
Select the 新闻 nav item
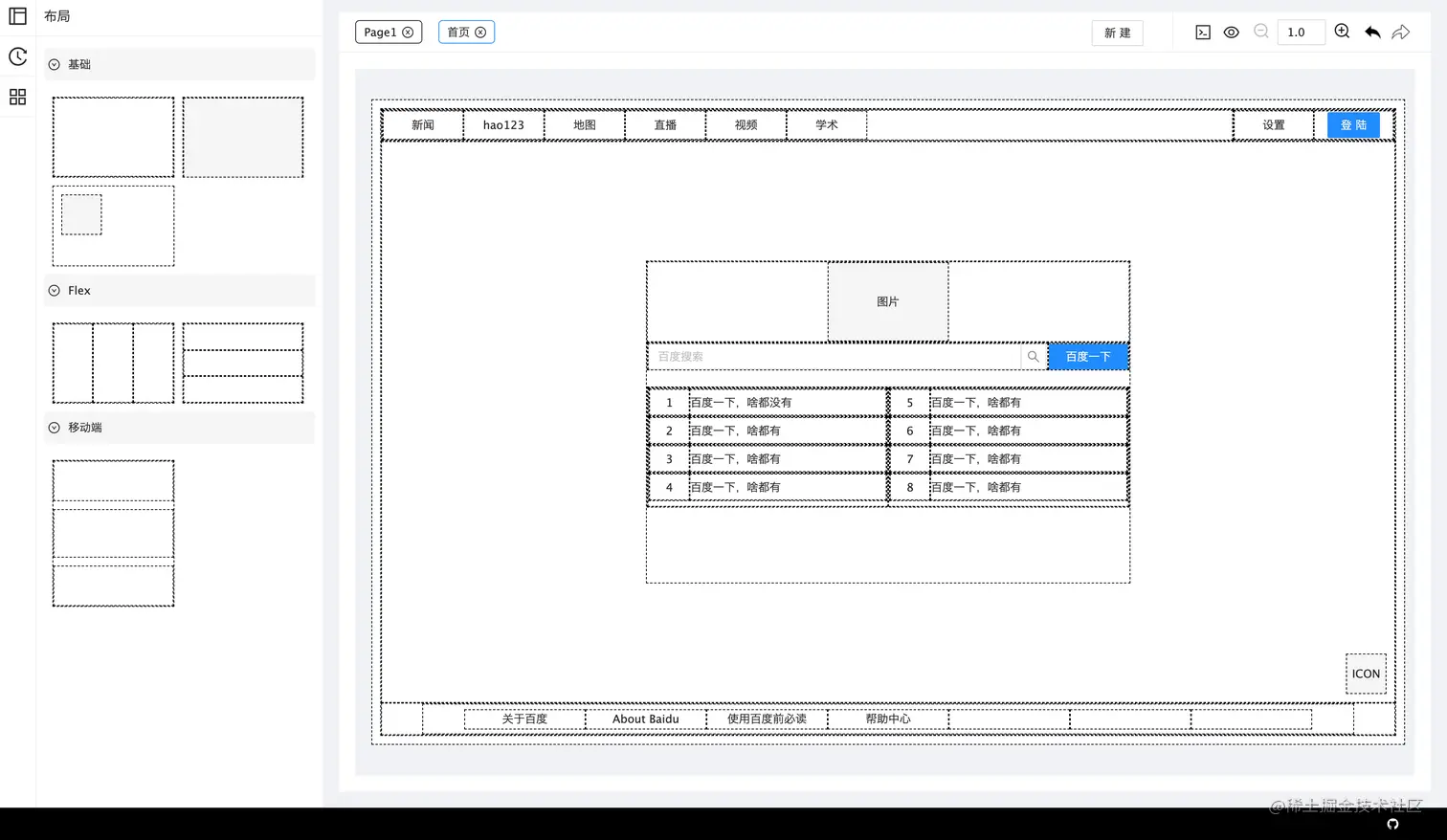423,125
